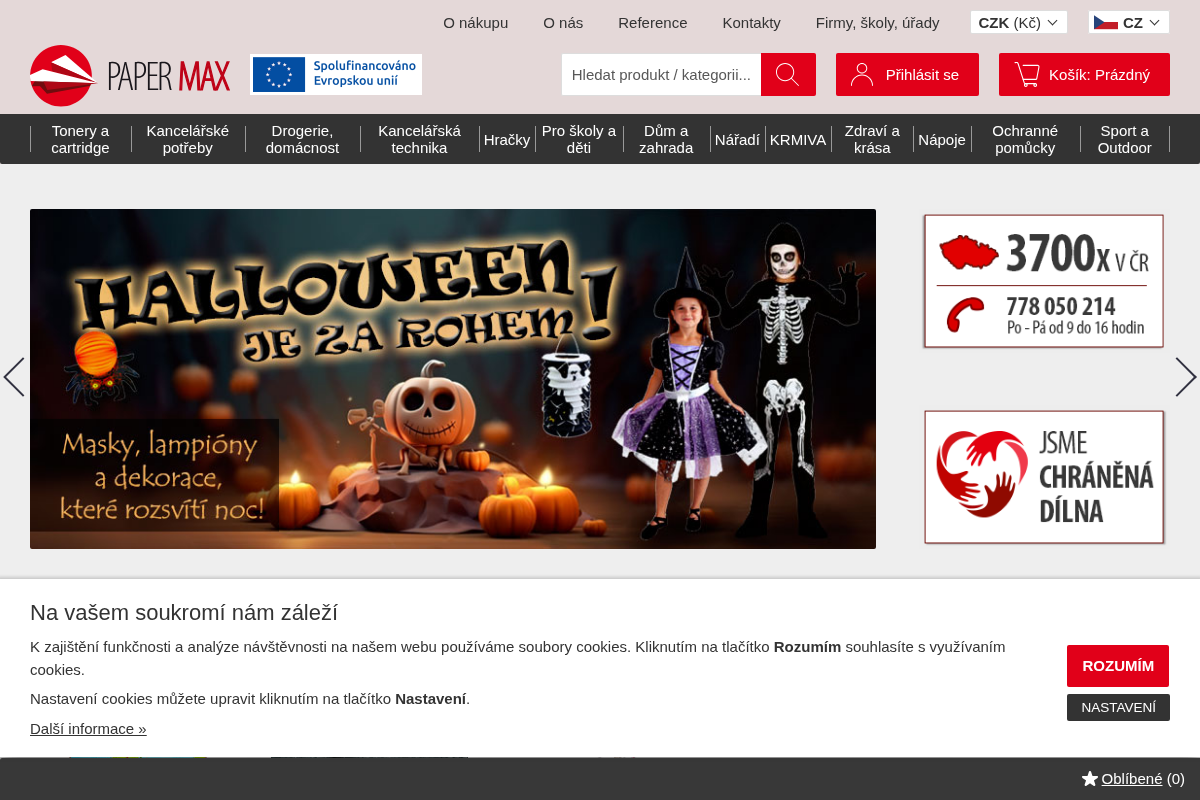The image size is (1200, 800).
Task: Select Kancelářská technika menu item
Action: point(420,139)
